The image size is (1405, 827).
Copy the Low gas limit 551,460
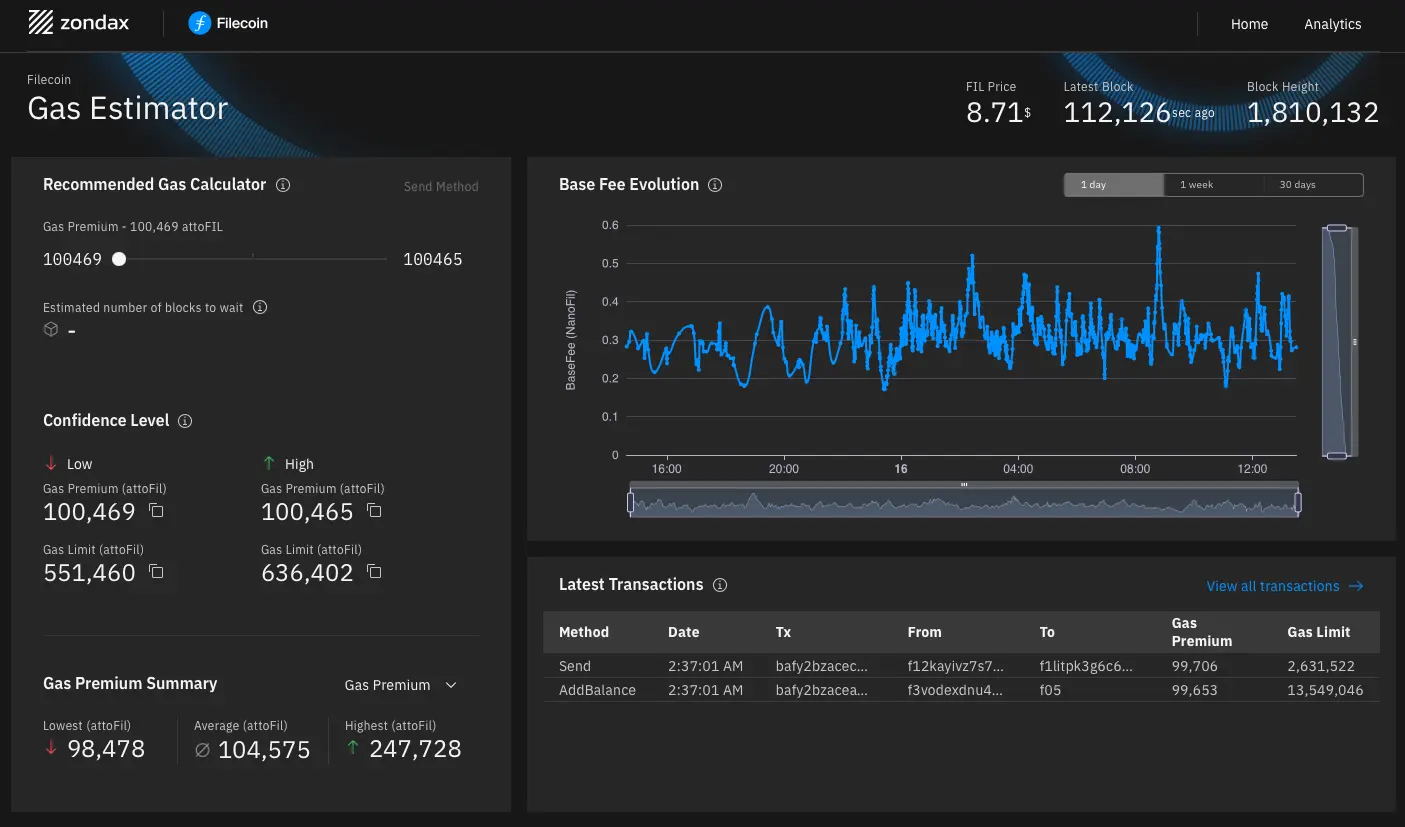tap(156, 572)
